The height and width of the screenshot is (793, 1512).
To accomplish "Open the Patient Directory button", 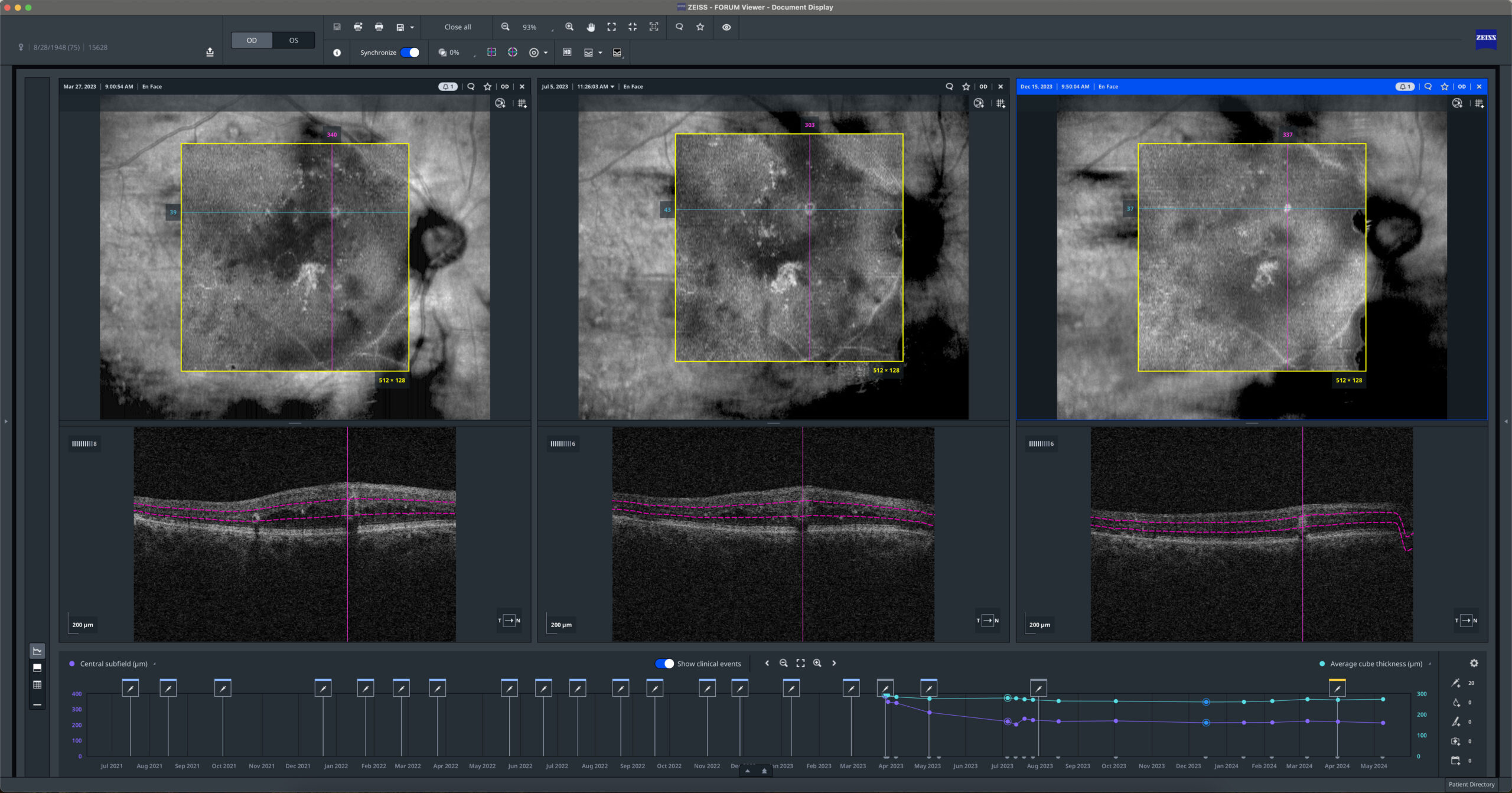I will 1471,784.
